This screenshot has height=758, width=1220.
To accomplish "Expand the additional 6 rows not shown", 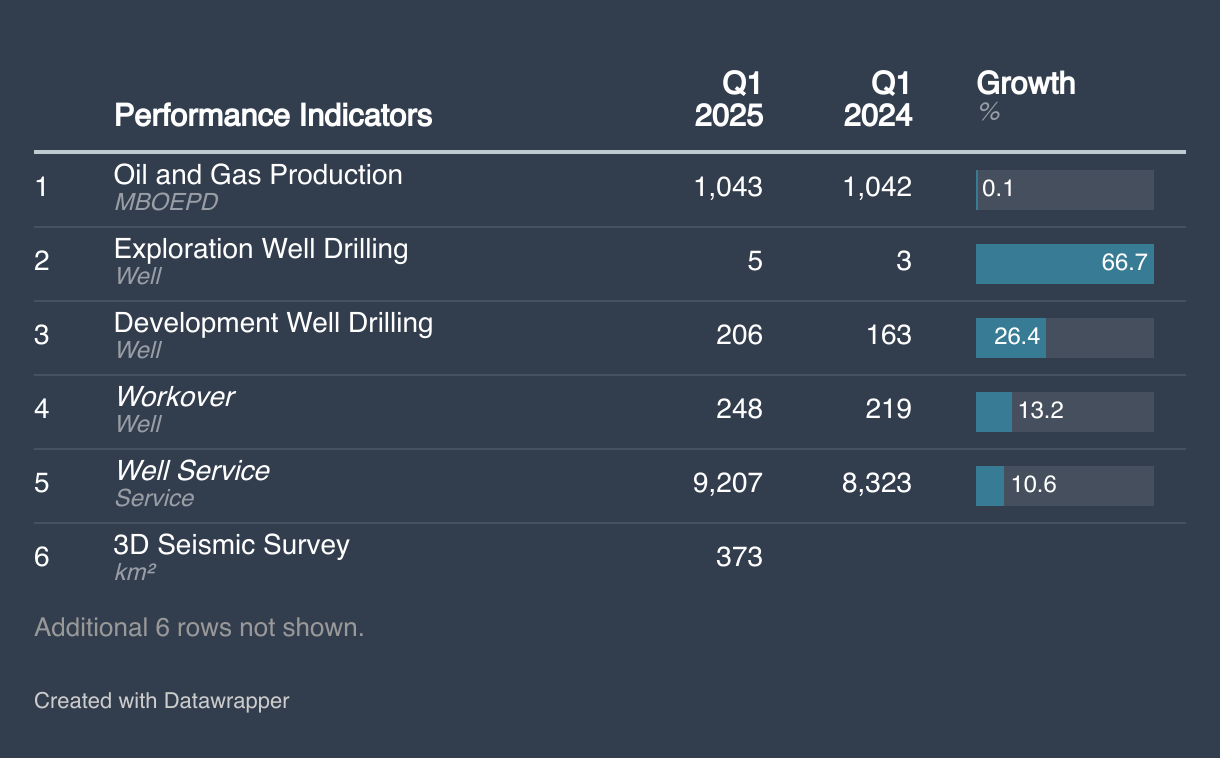I will click(199, 628).
